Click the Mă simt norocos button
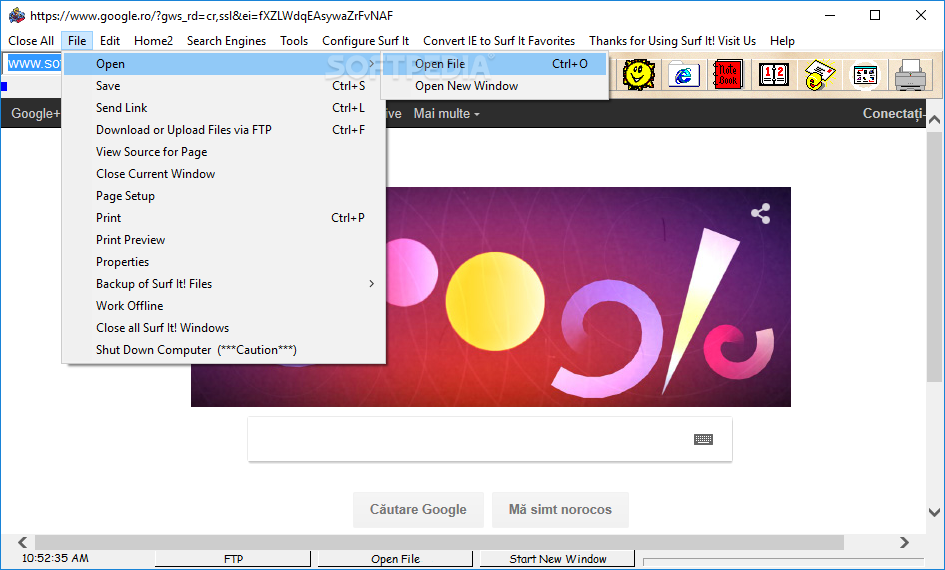 click(560, 510)
